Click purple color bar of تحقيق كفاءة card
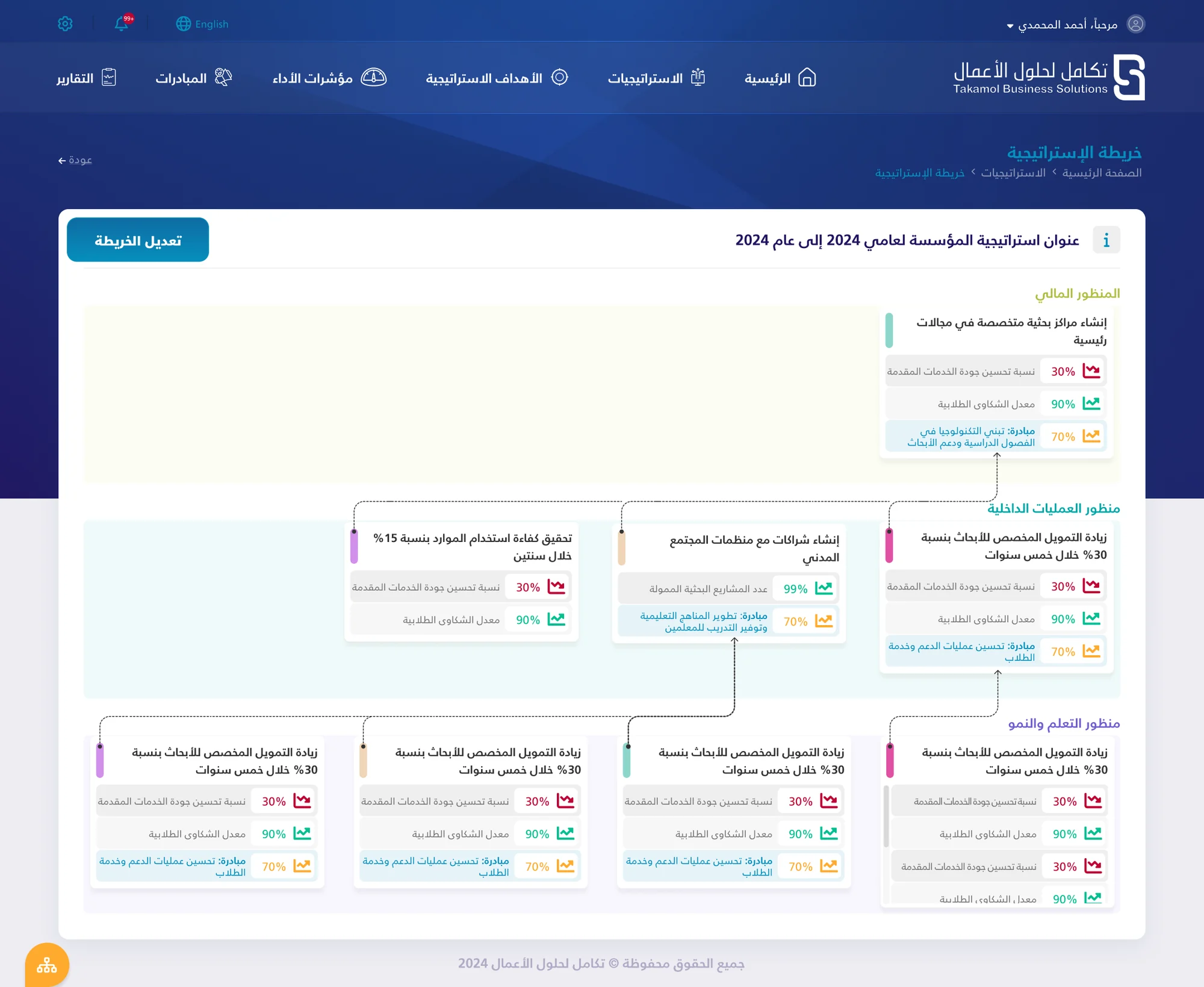Image resolution: width=1204 pixels, height=987 pixels. pos(354,546)
